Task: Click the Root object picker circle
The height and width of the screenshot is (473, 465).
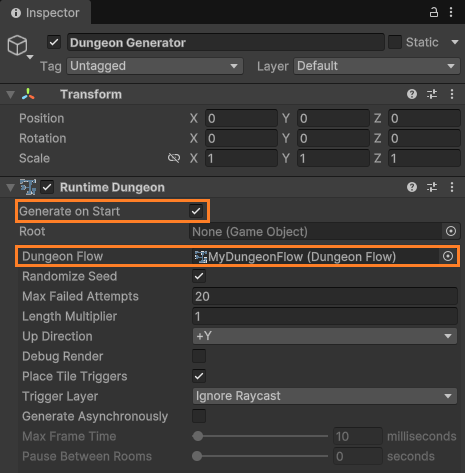Action: coord(451,231)
